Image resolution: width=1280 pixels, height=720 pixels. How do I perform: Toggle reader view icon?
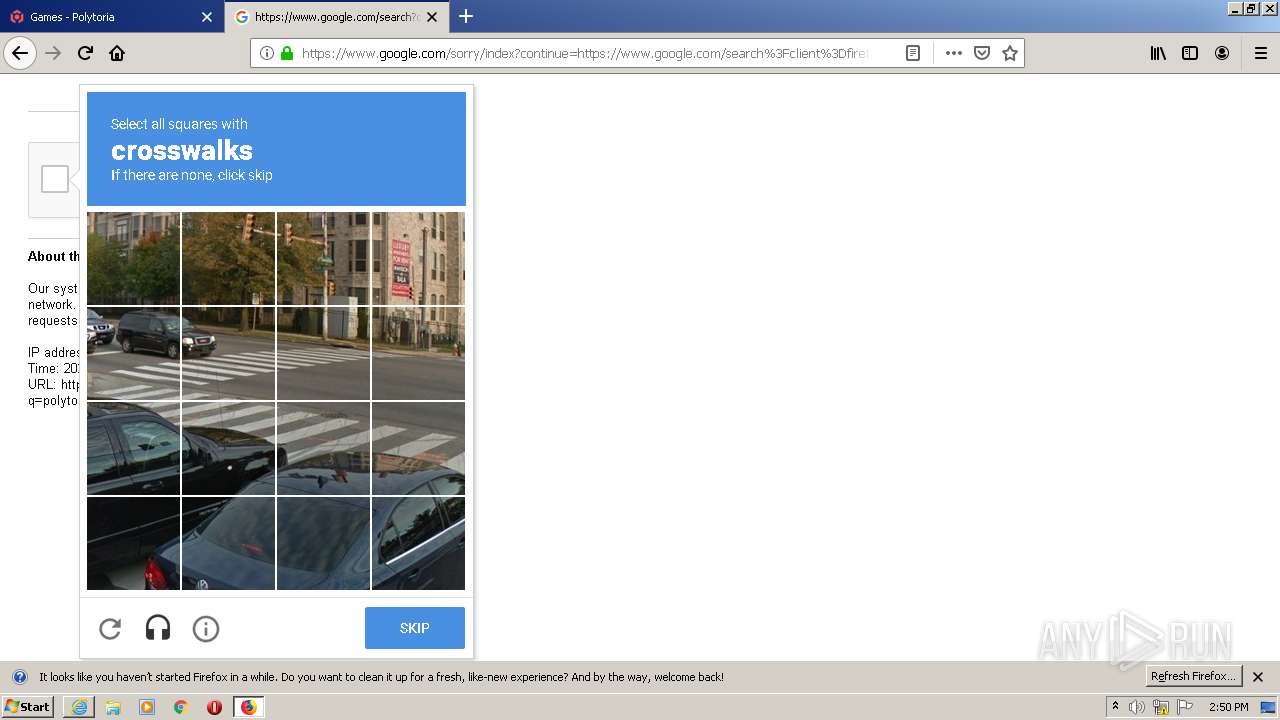[x=913, y=53]
